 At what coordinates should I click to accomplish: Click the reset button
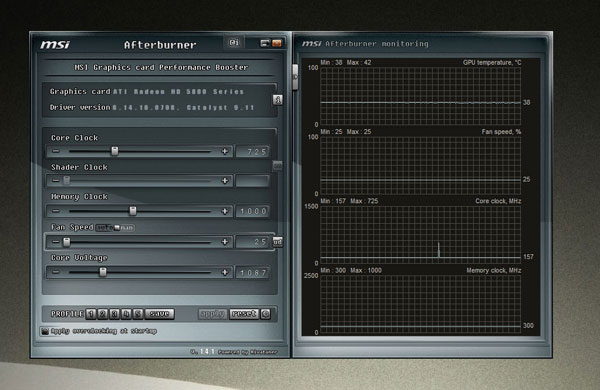(x=244, y=314)
